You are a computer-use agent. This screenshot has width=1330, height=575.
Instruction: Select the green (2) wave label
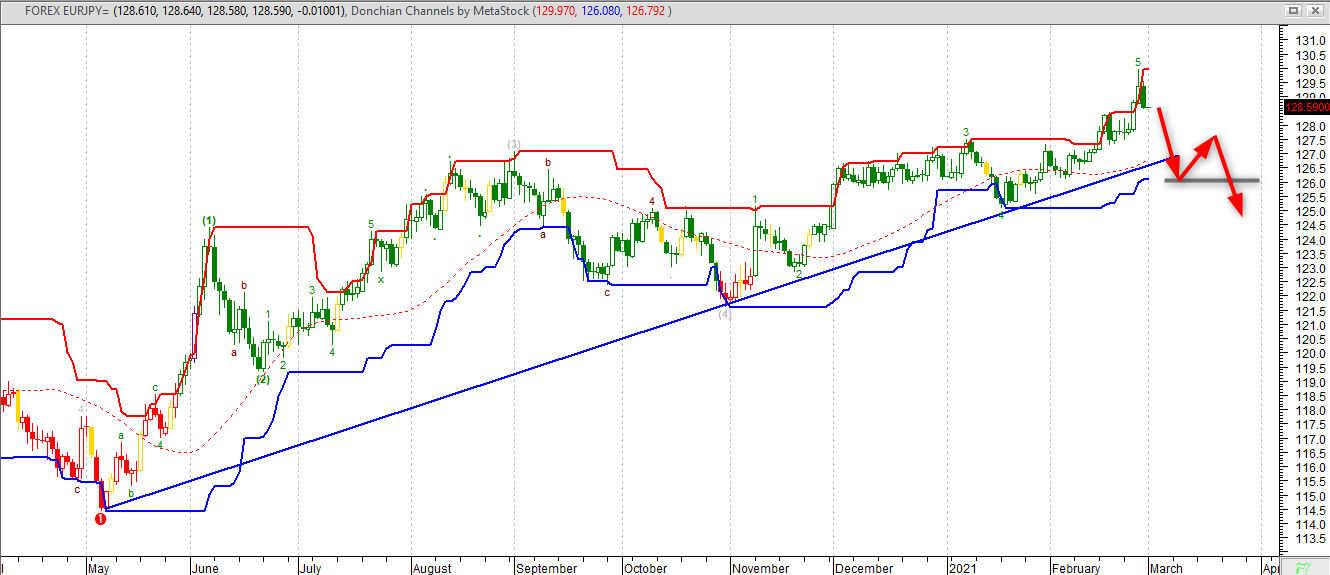tap(262, 379)
